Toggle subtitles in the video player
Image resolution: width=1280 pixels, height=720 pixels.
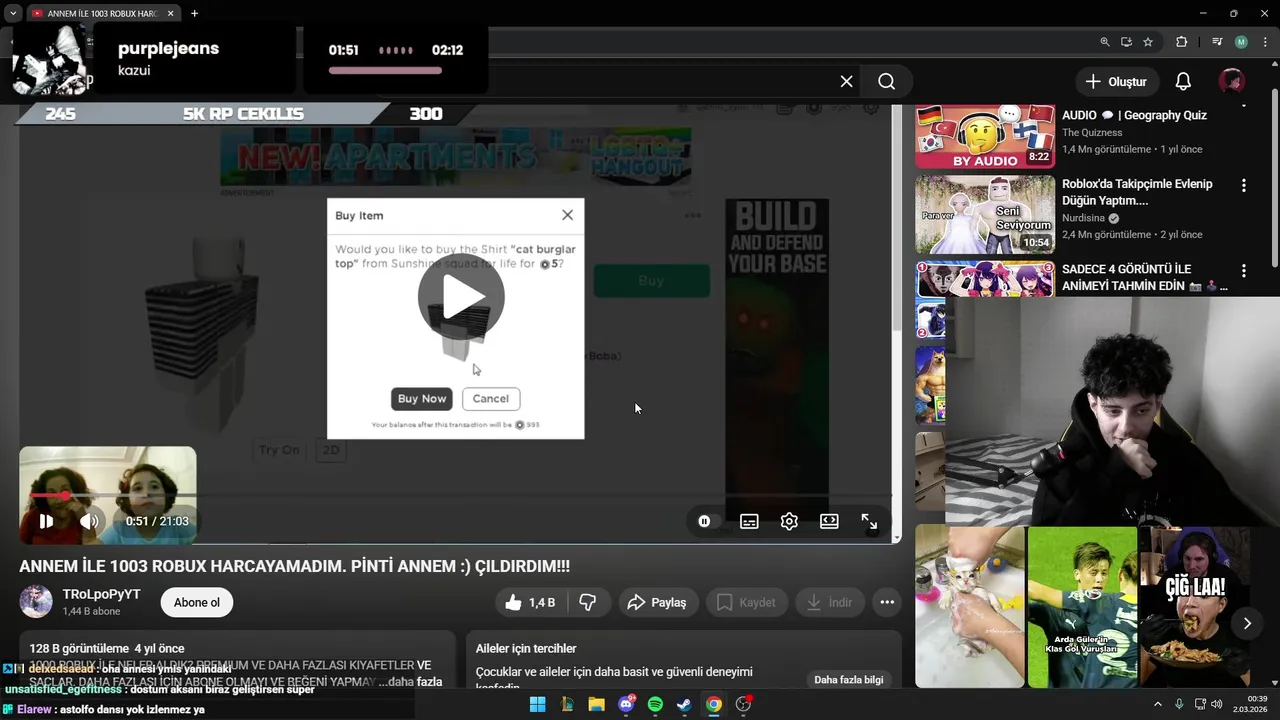[749, 521]
